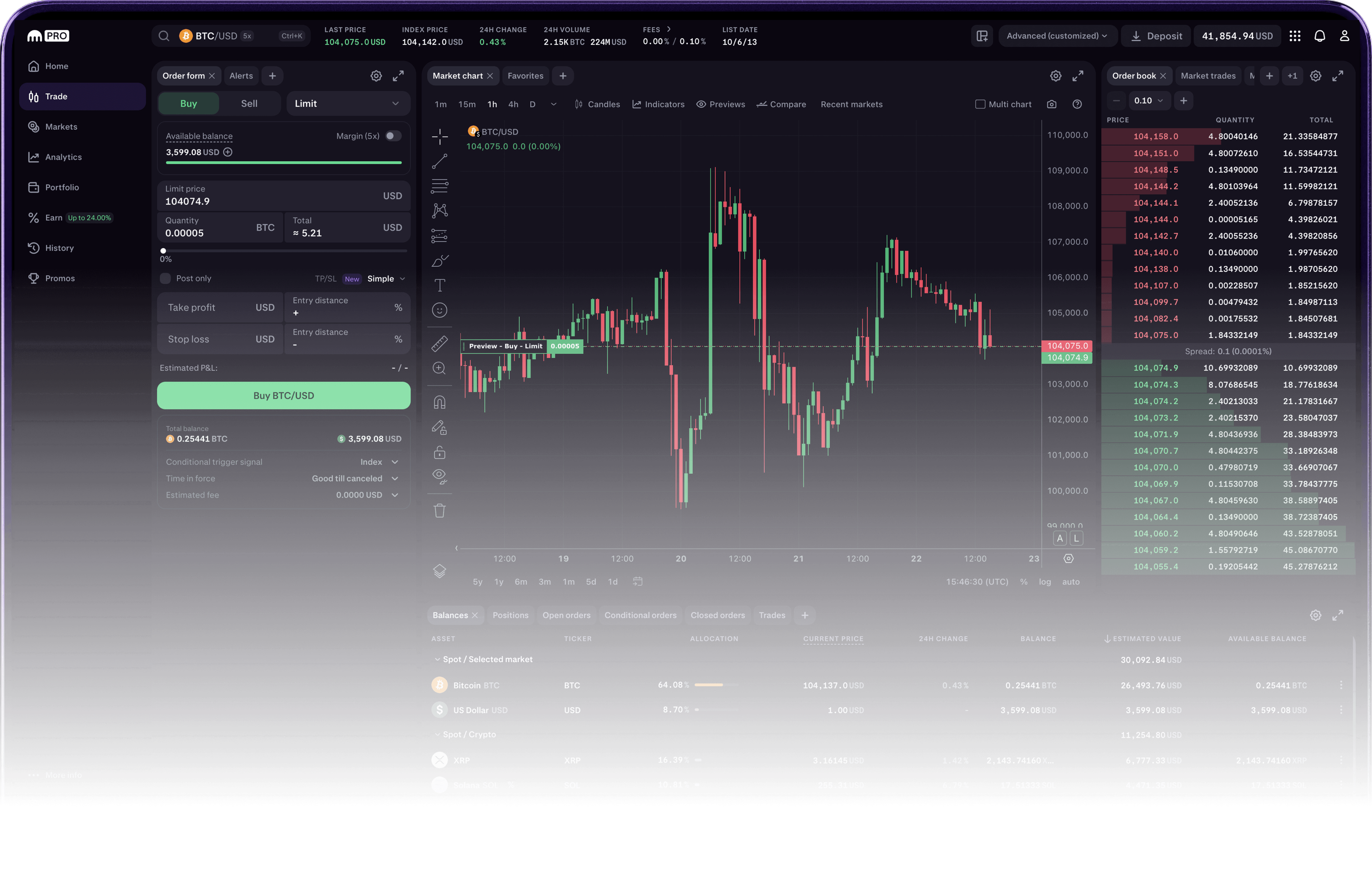Toggle Margin (5x) trading on
The image size is (1372, 888).
(393, 136)
